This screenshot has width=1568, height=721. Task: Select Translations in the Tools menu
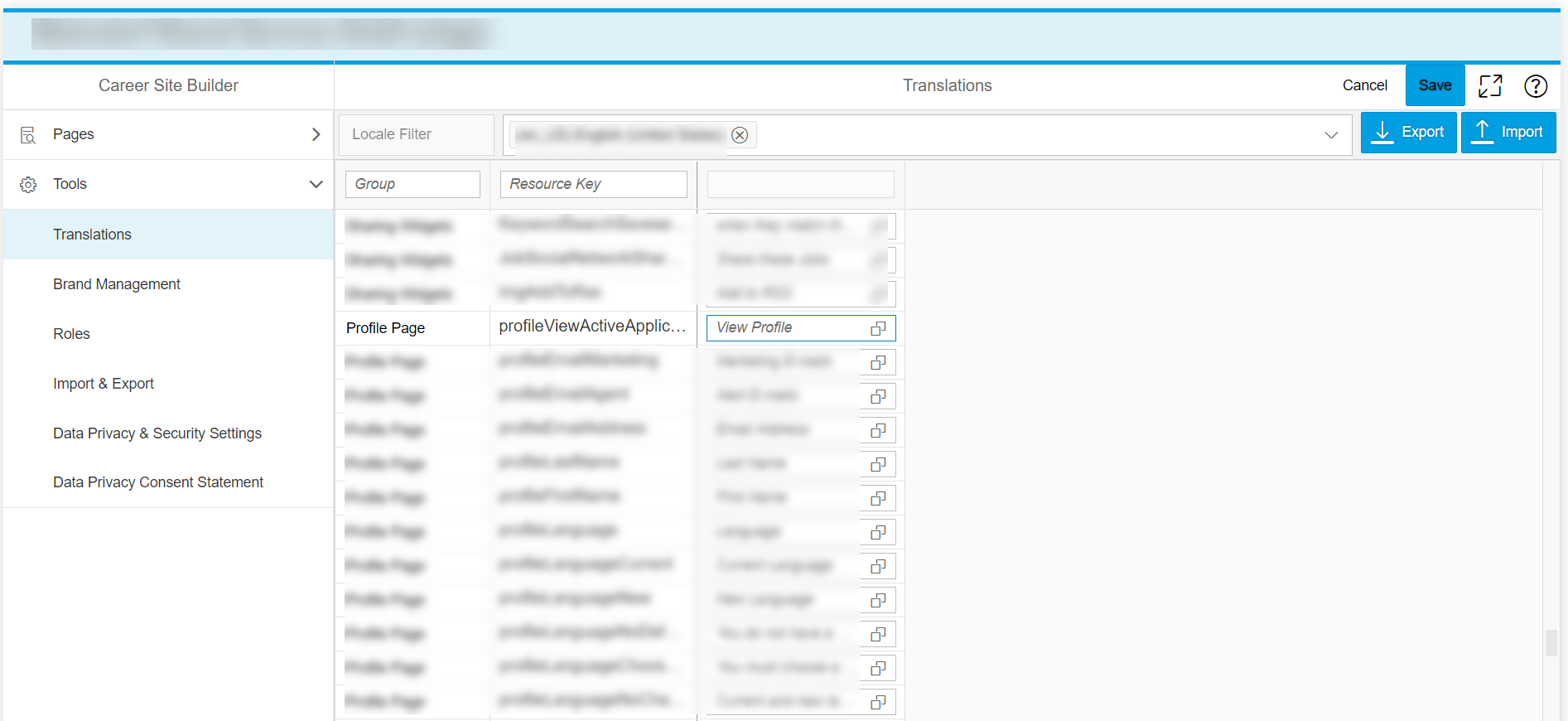point(168,235)
